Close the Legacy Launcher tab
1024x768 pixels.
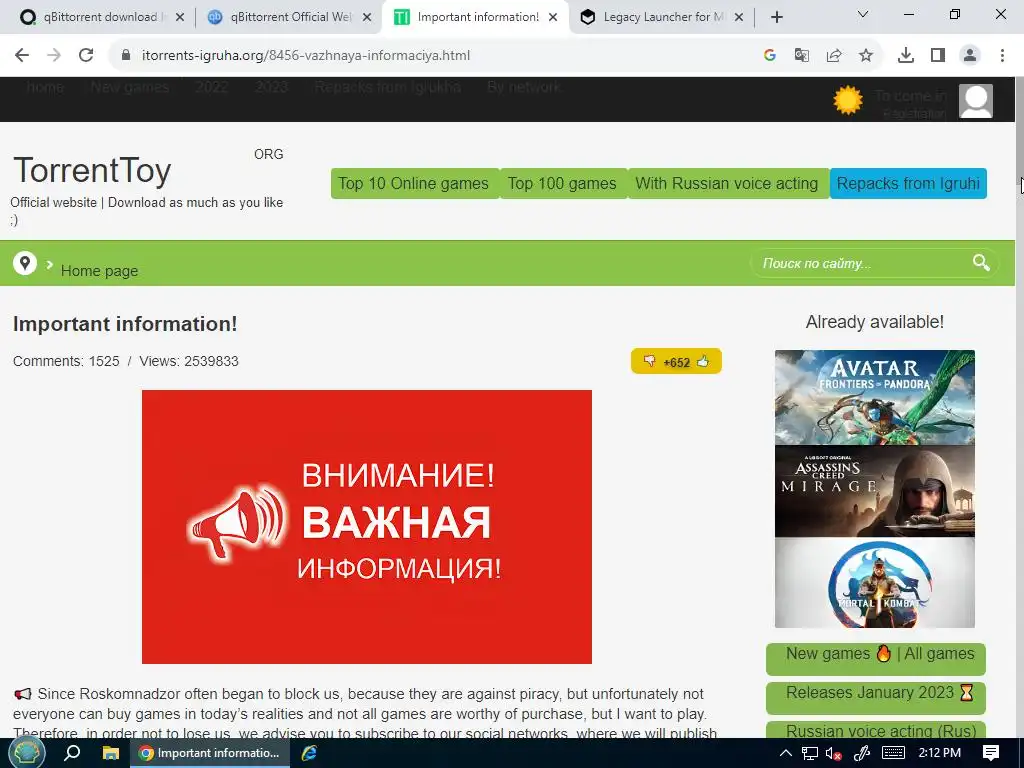tap(739, 18)
